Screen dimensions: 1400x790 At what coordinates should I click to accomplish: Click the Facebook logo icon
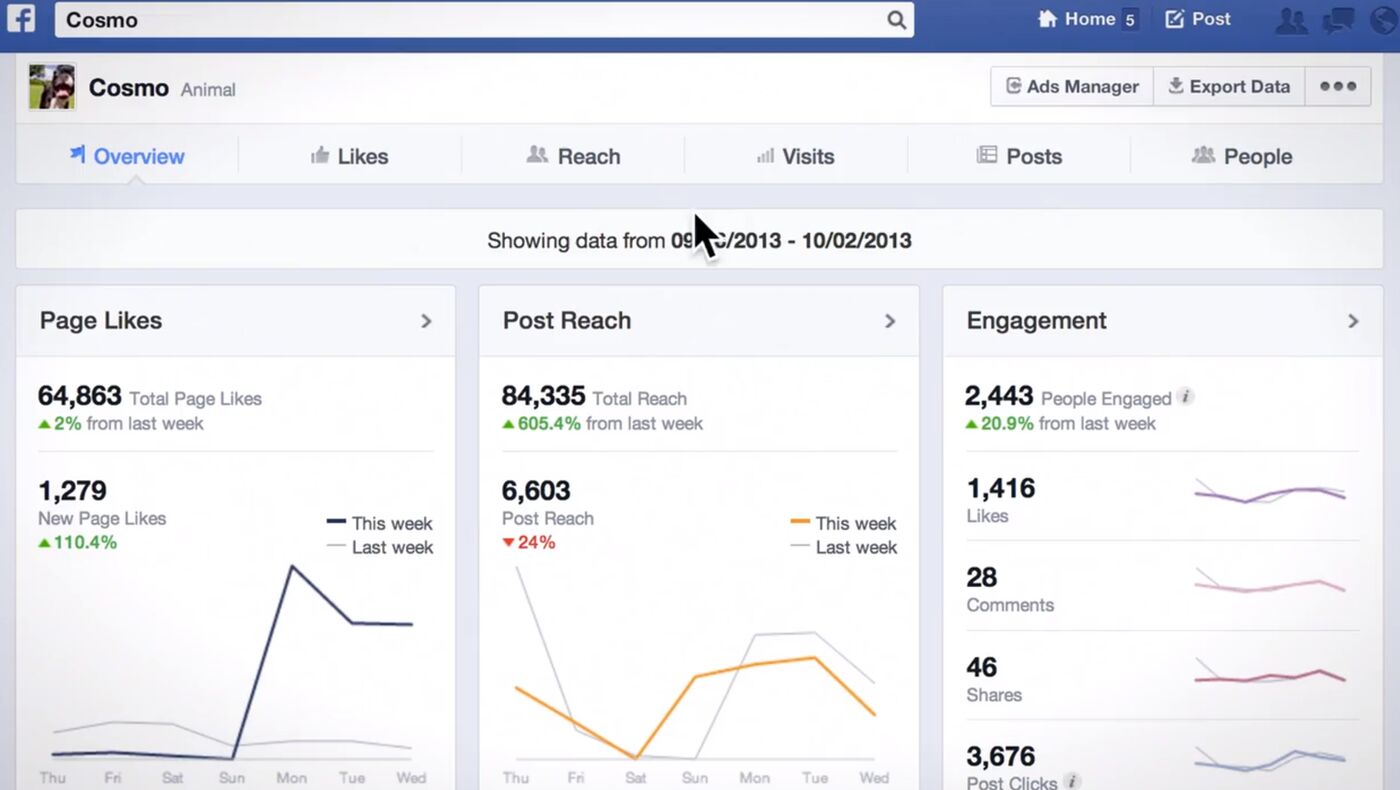click(20, 19)
